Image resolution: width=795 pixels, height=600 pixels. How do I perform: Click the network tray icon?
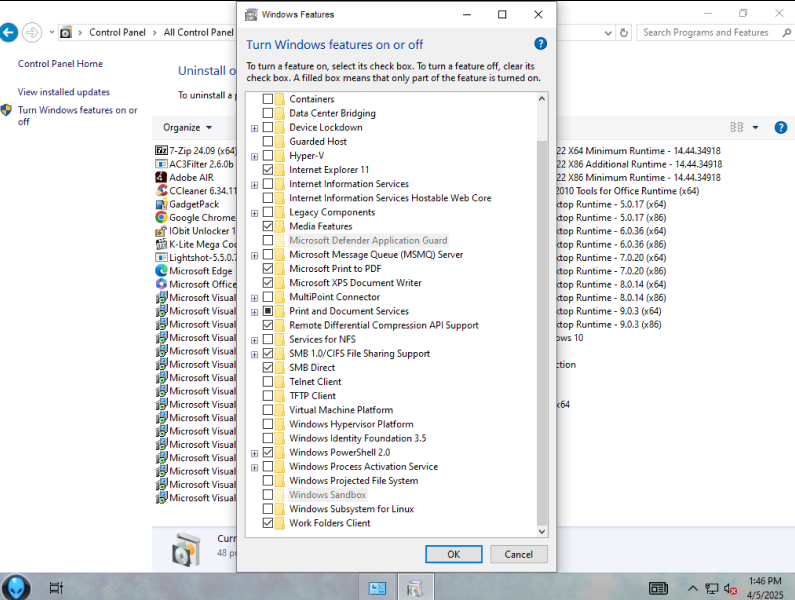click(712, 588)
